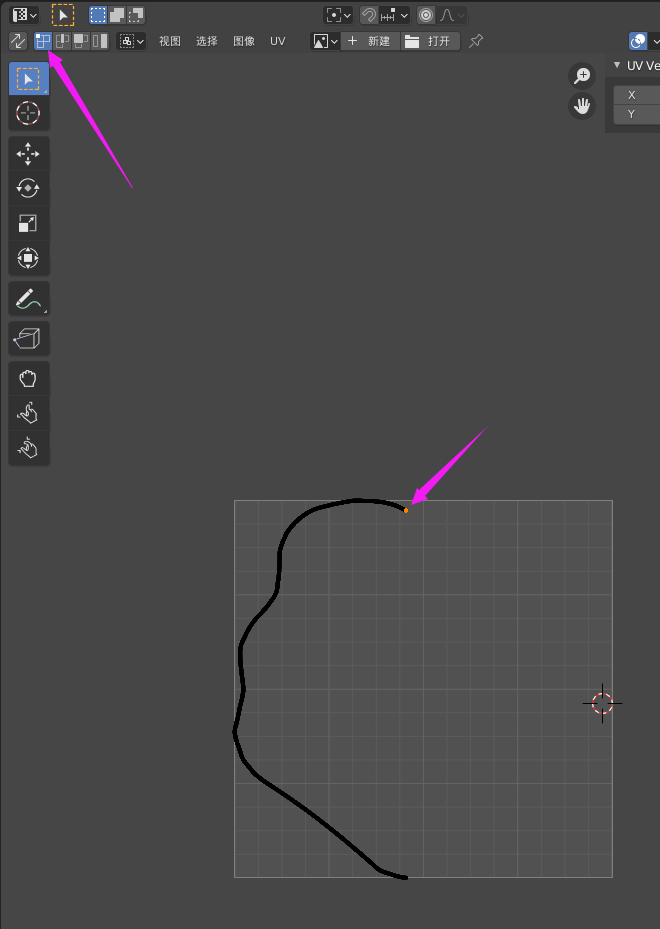Open the 图像 menu
Viewport: 660px width, 929px height.
click(x=244, y=41)
